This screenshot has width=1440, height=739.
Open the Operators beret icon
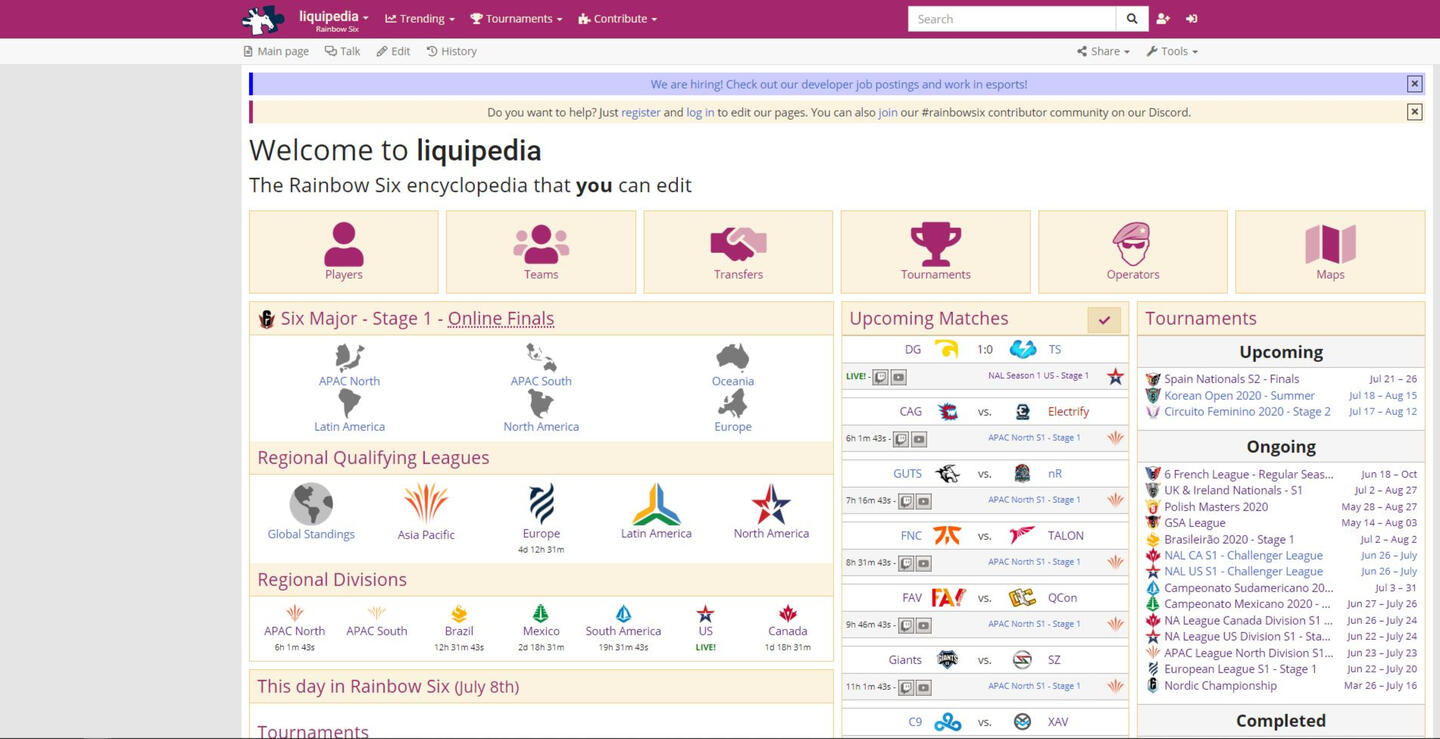(x=1132, y=243)
